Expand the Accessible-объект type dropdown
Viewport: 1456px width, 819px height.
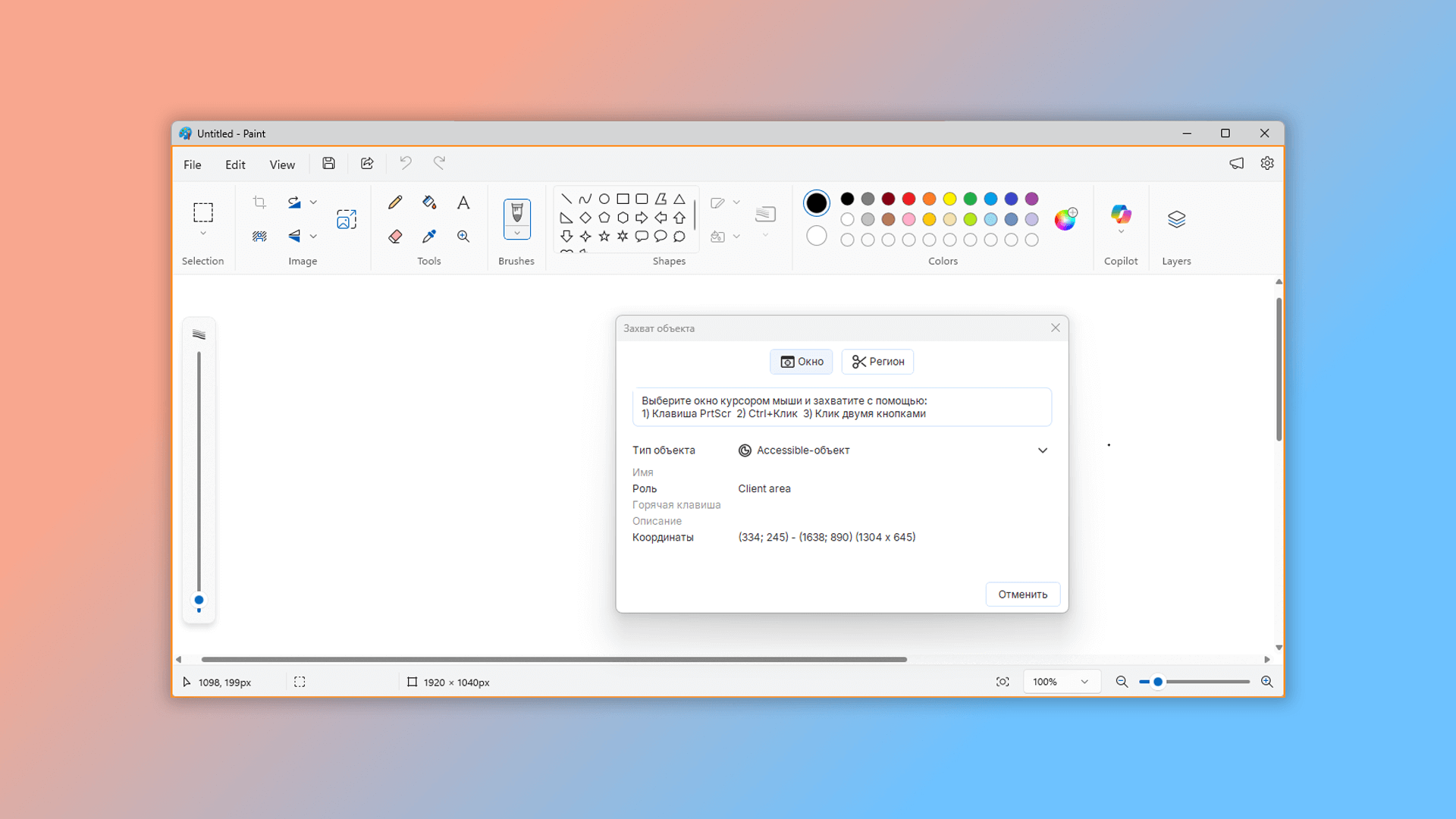click(x=1043, y=450)
